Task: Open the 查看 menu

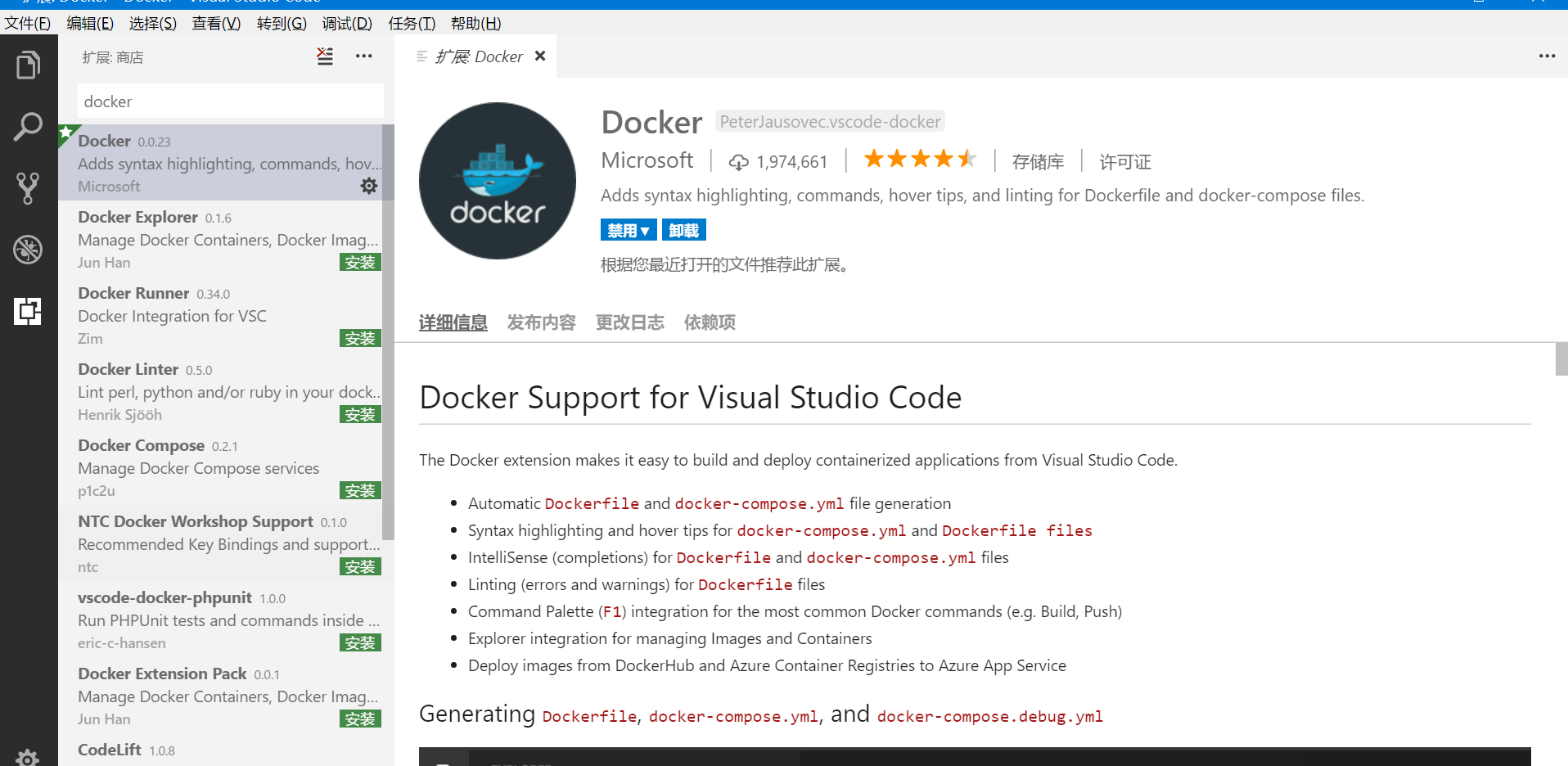Action: coord(215,23)
